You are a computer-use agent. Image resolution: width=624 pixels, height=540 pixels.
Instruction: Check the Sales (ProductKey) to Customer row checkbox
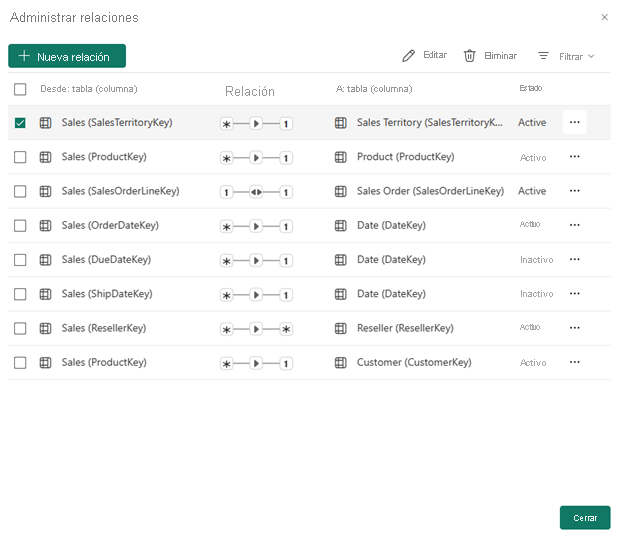20,363
